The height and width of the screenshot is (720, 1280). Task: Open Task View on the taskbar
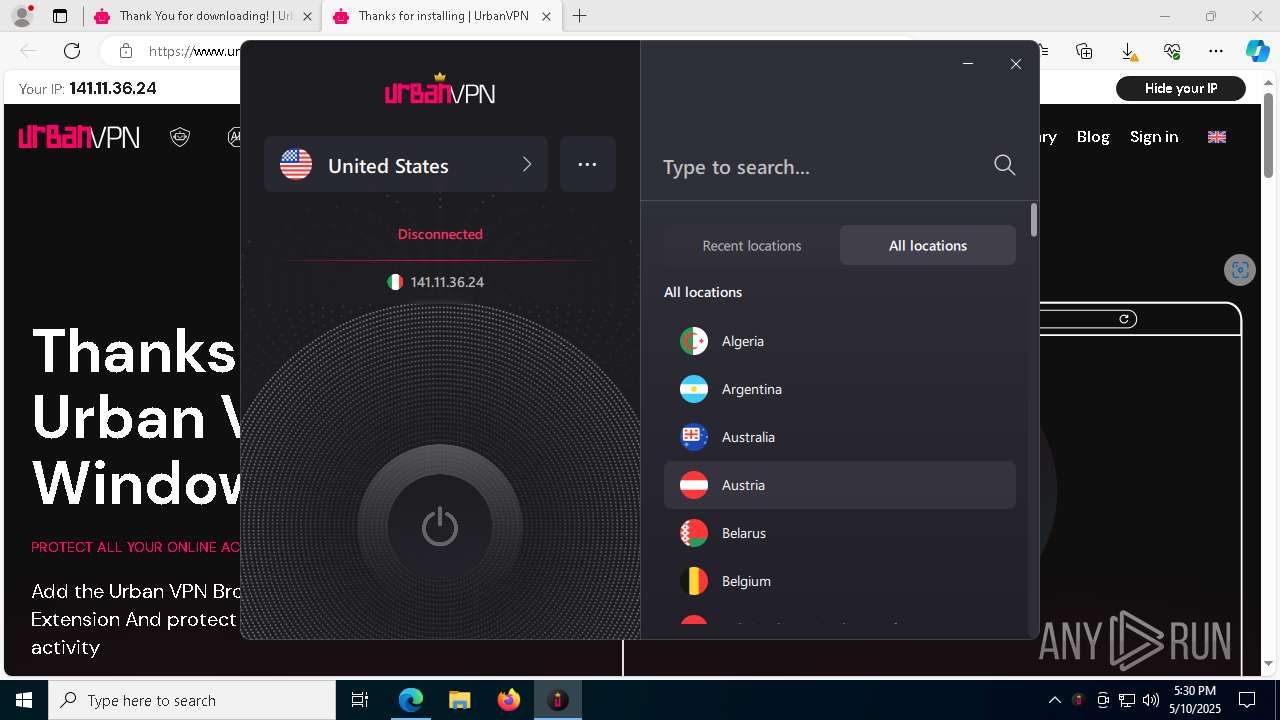point(360,700)
